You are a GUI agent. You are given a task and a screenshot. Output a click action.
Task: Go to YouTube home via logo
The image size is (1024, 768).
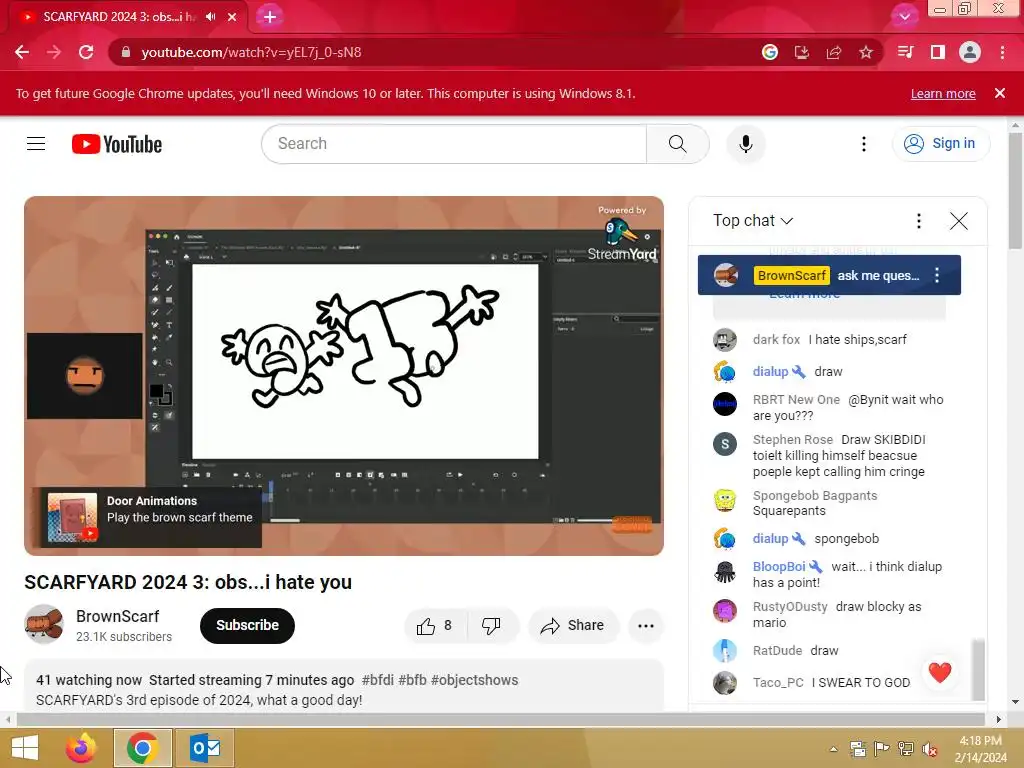pos(117,144)
